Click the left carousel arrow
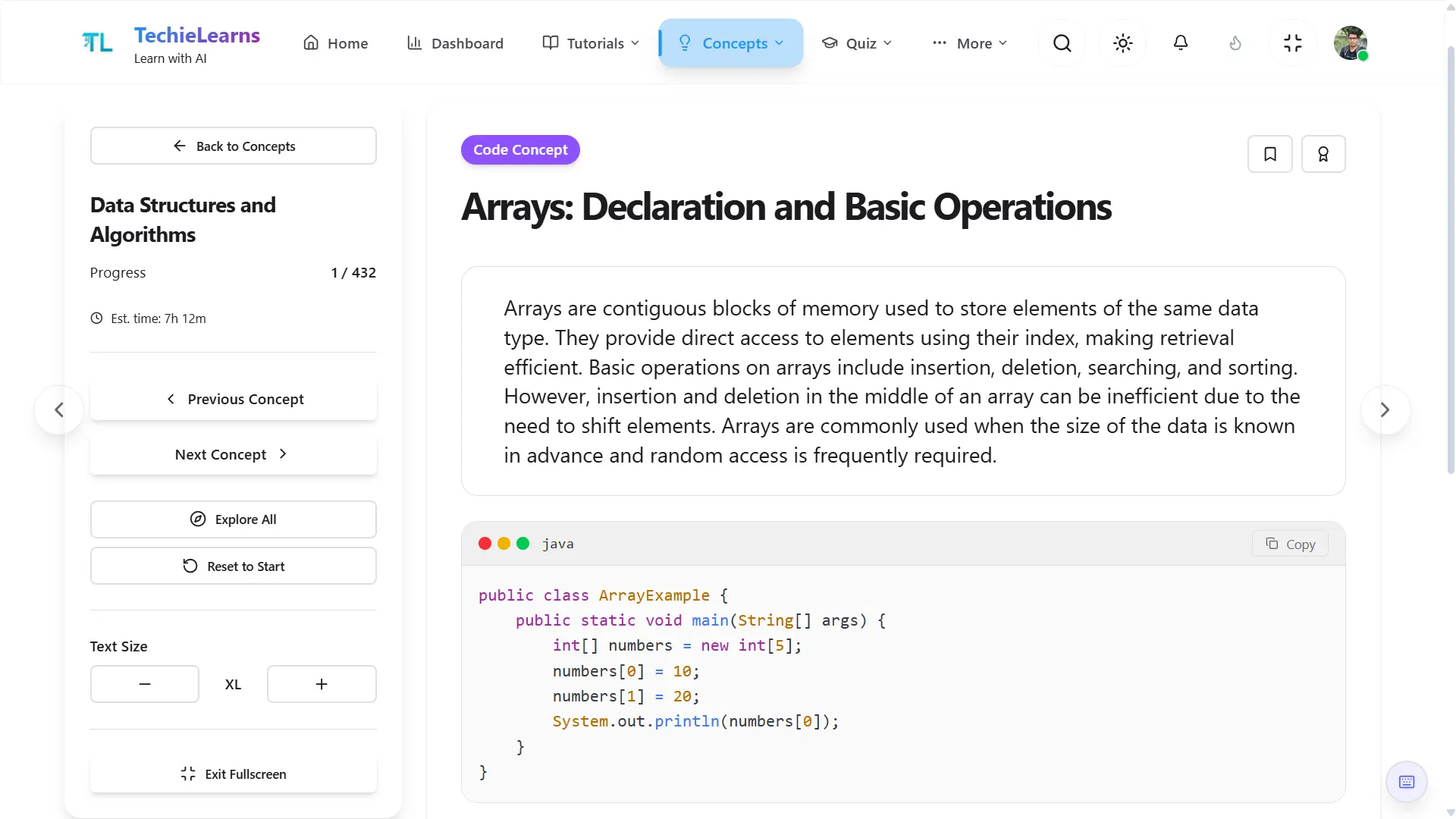This screenshot has height=819, width=1456. click(59, 410)
